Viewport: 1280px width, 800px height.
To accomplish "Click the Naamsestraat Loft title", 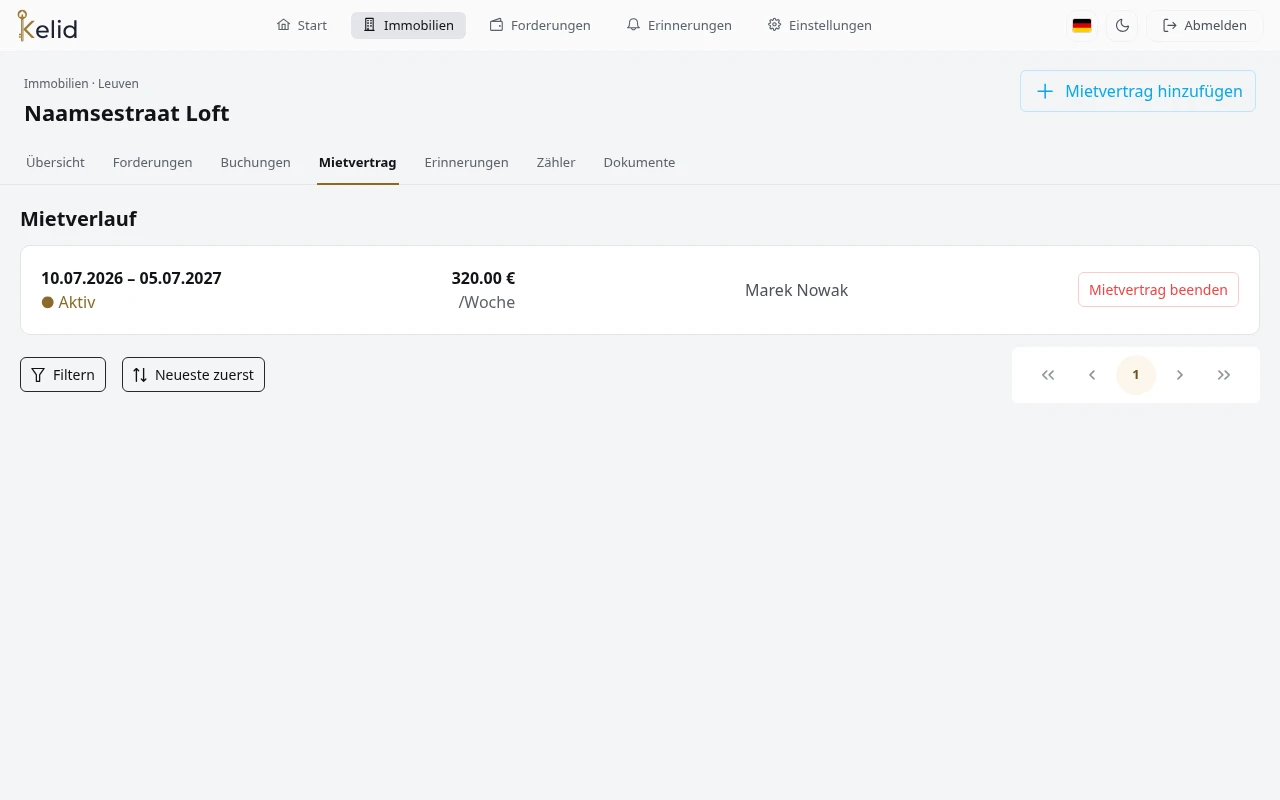I will click(x=127, y=113).
